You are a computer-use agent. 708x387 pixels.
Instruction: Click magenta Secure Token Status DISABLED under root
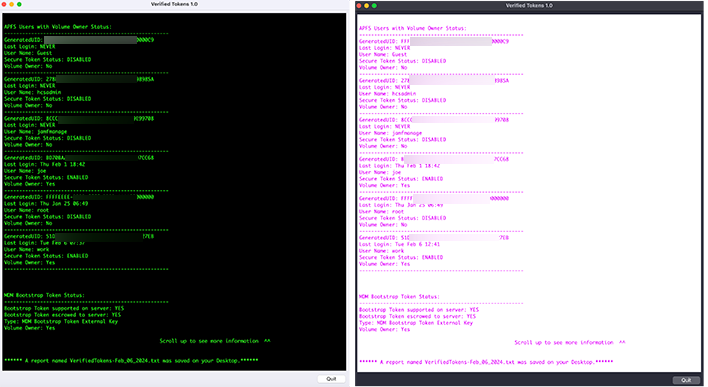click(403, 218)
